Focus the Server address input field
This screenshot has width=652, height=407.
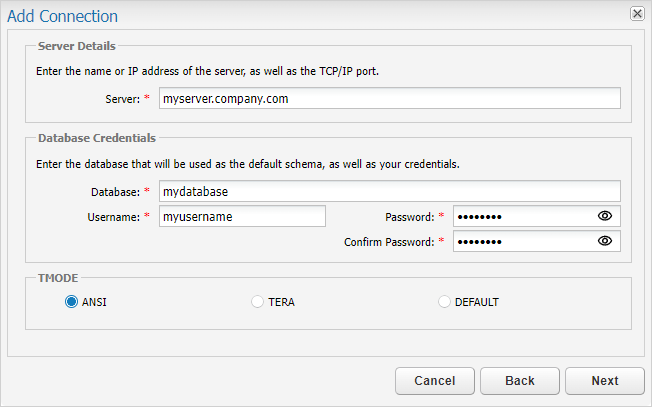[389, 98]
